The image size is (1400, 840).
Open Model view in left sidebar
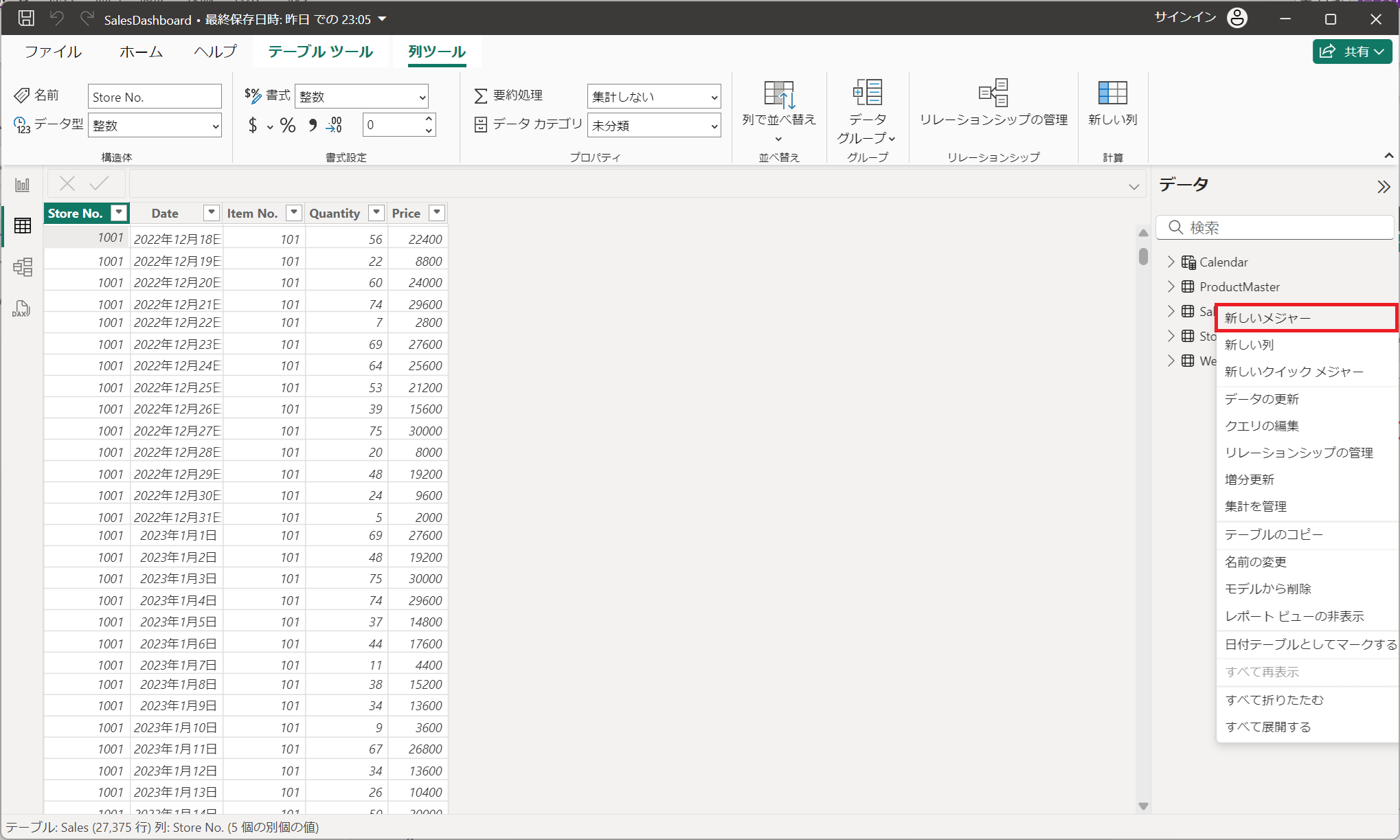[x=23, y=266]
